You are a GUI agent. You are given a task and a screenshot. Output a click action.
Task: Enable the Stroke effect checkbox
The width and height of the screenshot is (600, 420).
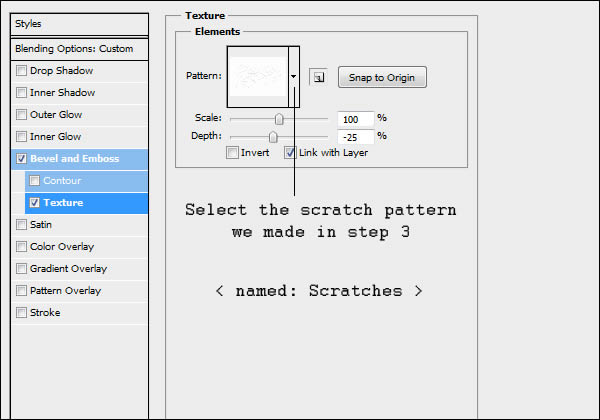[x=21, y=313]
